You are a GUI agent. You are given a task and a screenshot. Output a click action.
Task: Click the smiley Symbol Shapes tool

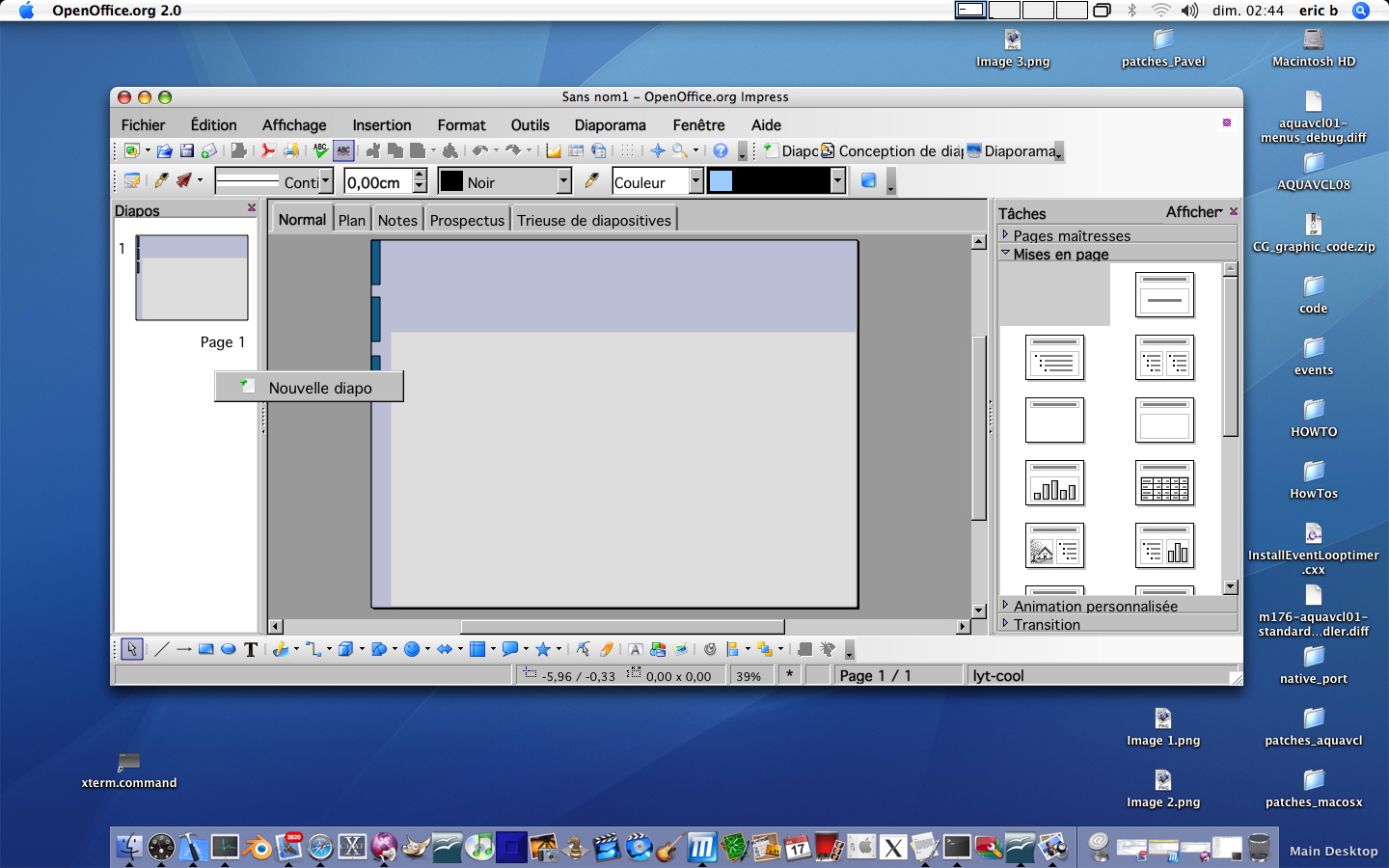click(x=412, y=649)
